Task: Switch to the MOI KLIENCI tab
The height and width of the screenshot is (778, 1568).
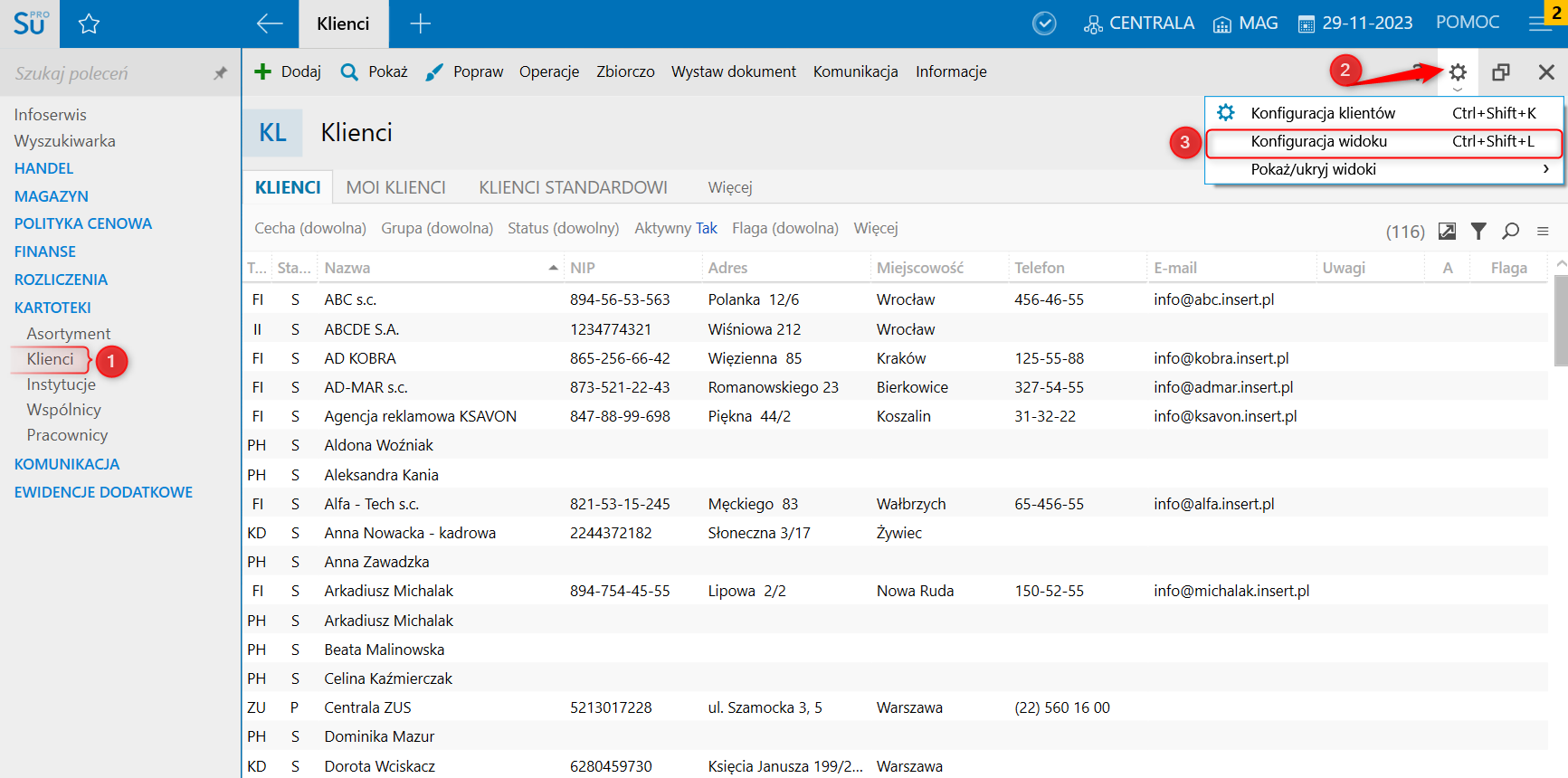Action: (395, 187)
